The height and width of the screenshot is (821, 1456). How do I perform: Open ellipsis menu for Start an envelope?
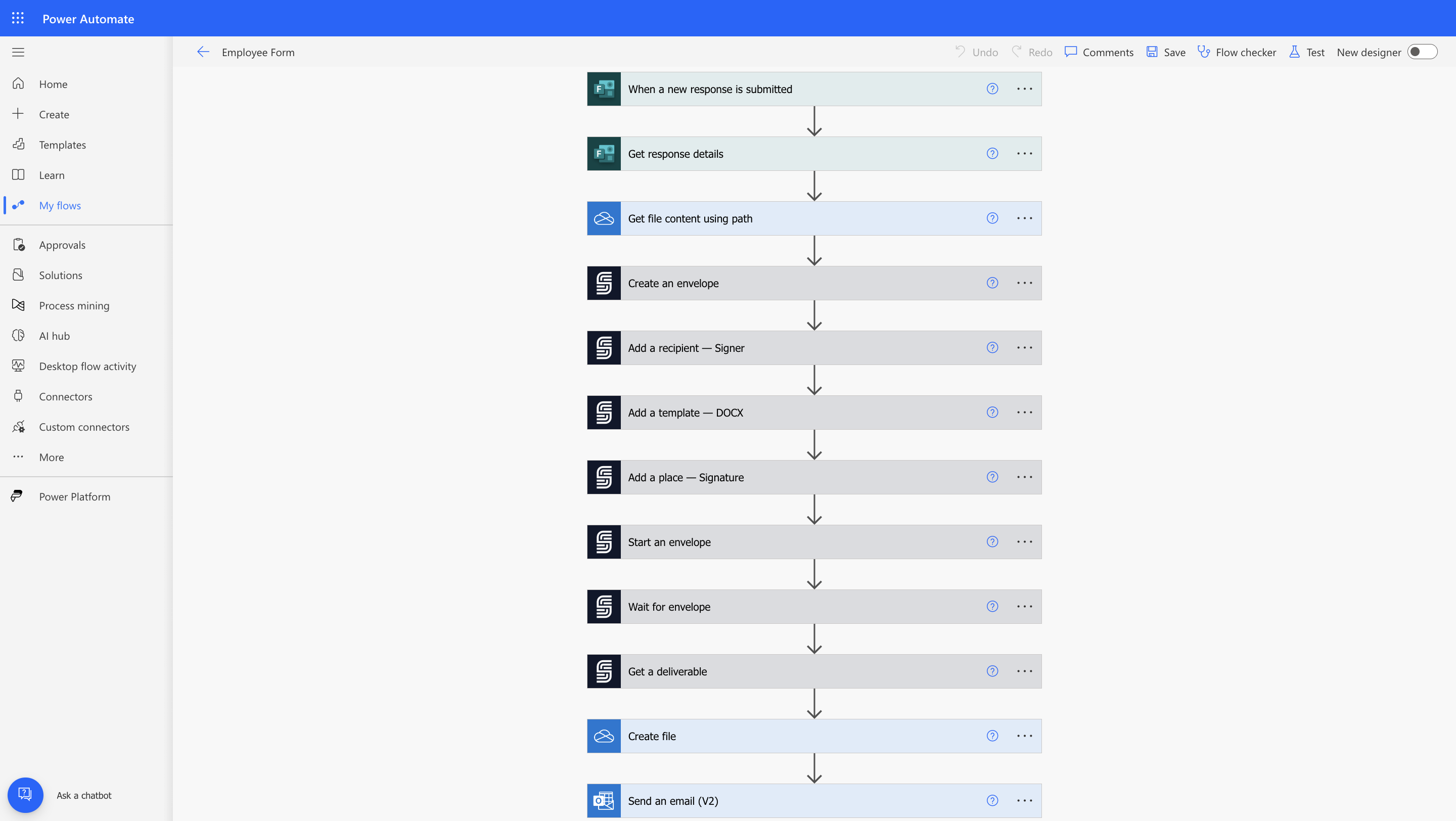[x=1024, y=542]
